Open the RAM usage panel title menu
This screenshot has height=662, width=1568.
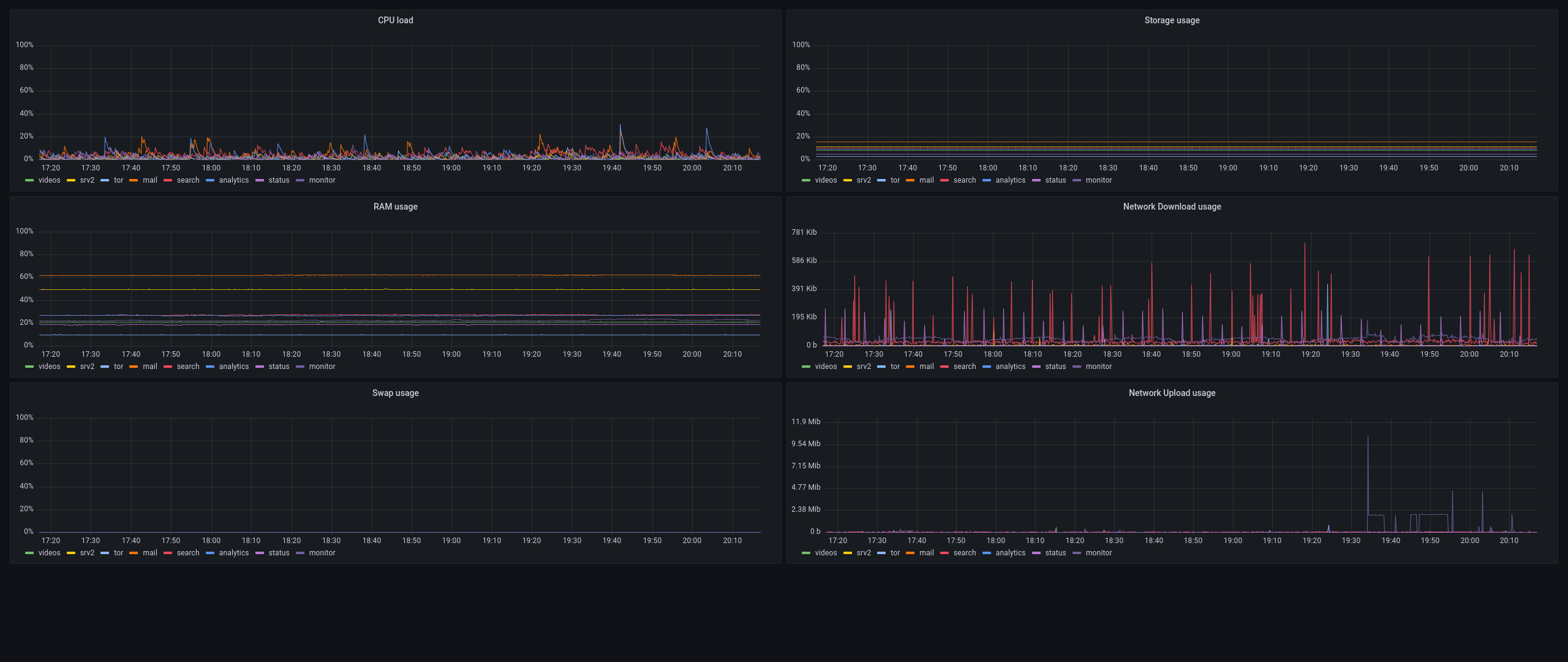pyautogui.click(x=395, y=207)
